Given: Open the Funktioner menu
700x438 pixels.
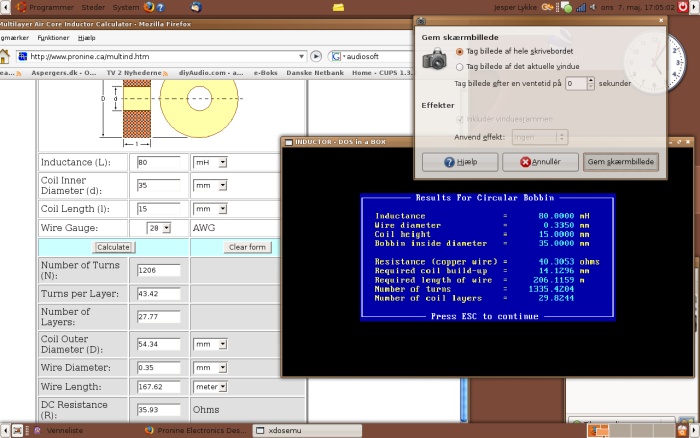Looking at the screenshot, I should tap(53, 38).
